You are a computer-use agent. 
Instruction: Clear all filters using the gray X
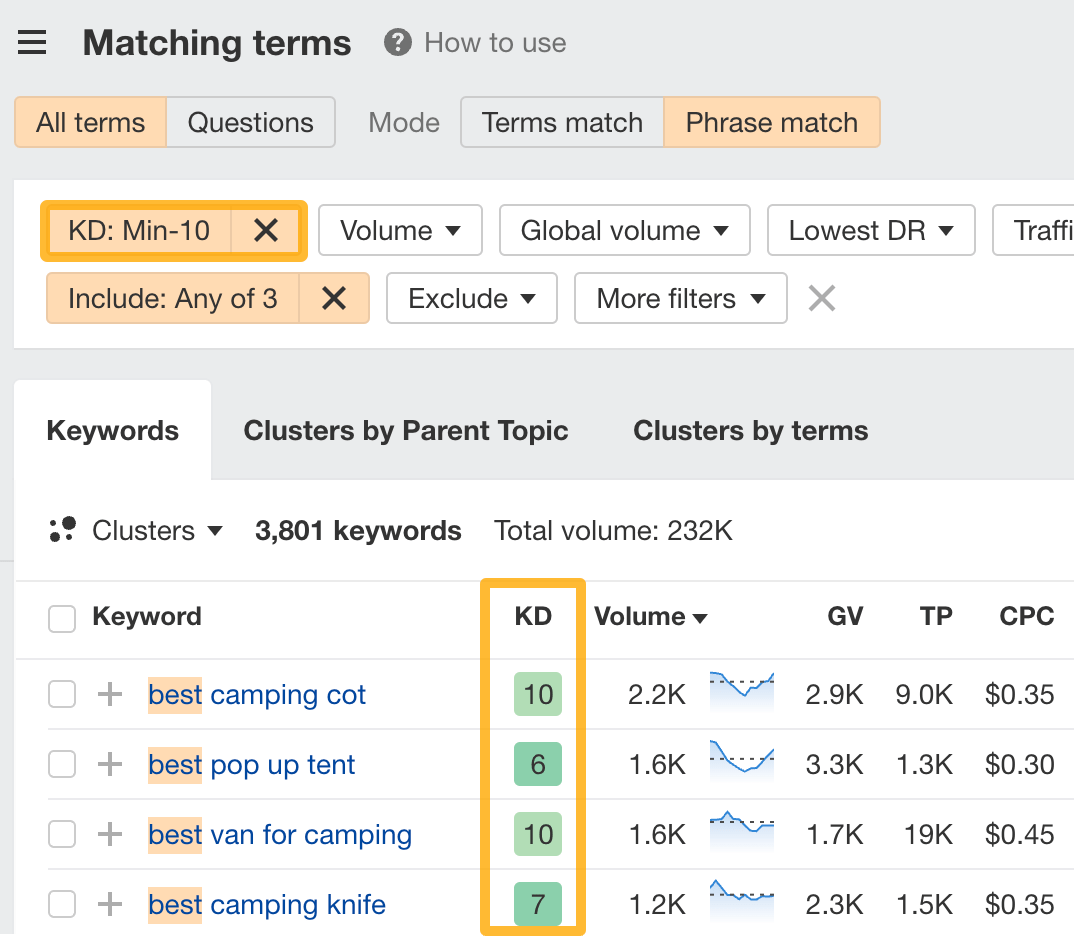[821, 298]
